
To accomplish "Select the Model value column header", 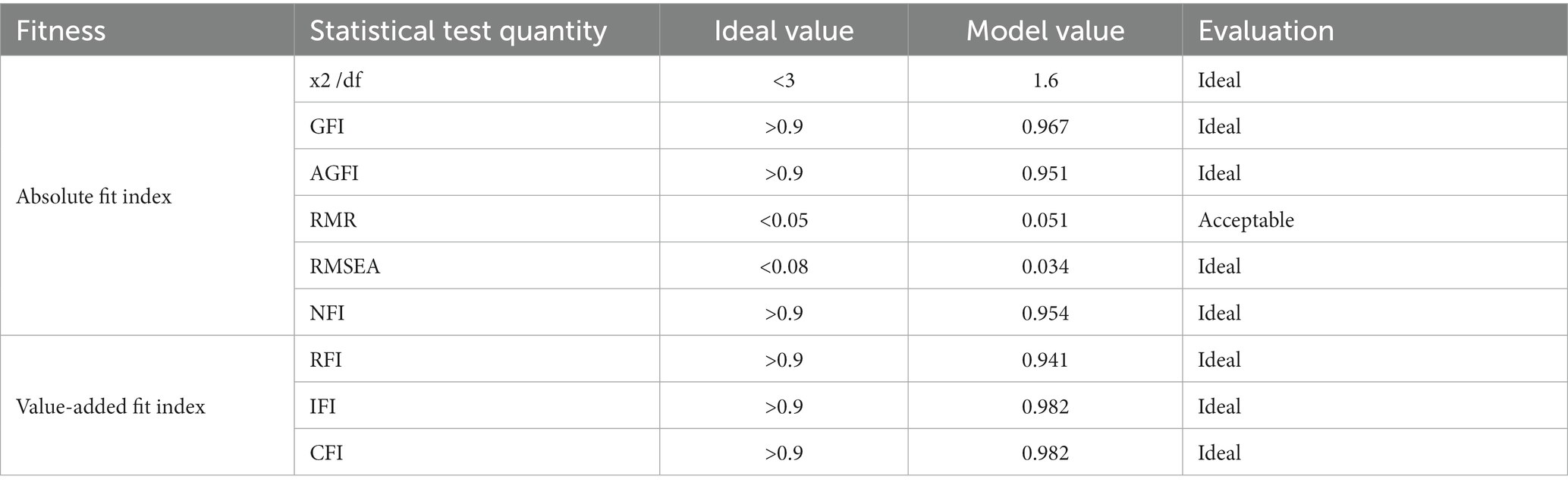I will (x=1045, y=30).
